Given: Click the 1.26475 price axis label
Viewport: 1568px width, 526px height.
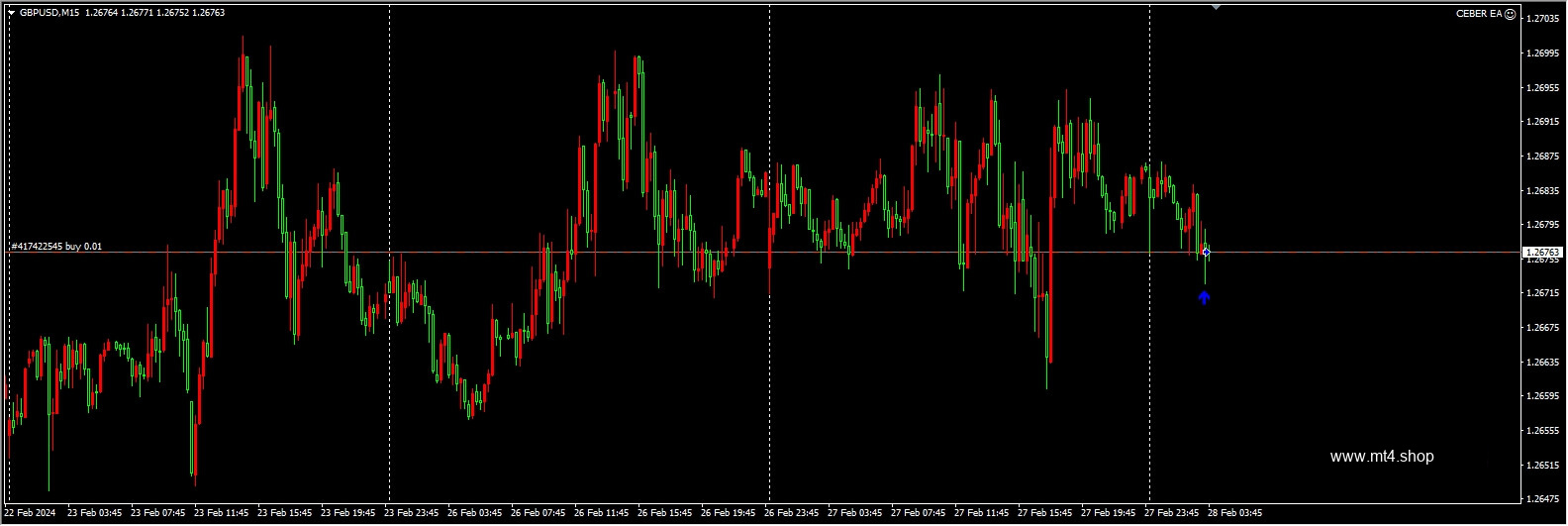Looking at the screenshot, I should [1542, 499].
